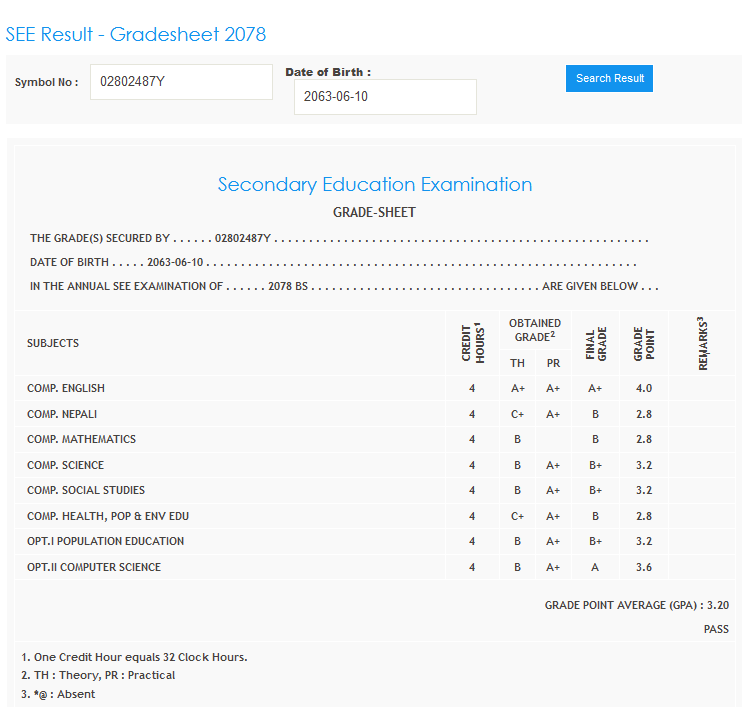Click the TH theory sub-header

[x=517, y=363]
